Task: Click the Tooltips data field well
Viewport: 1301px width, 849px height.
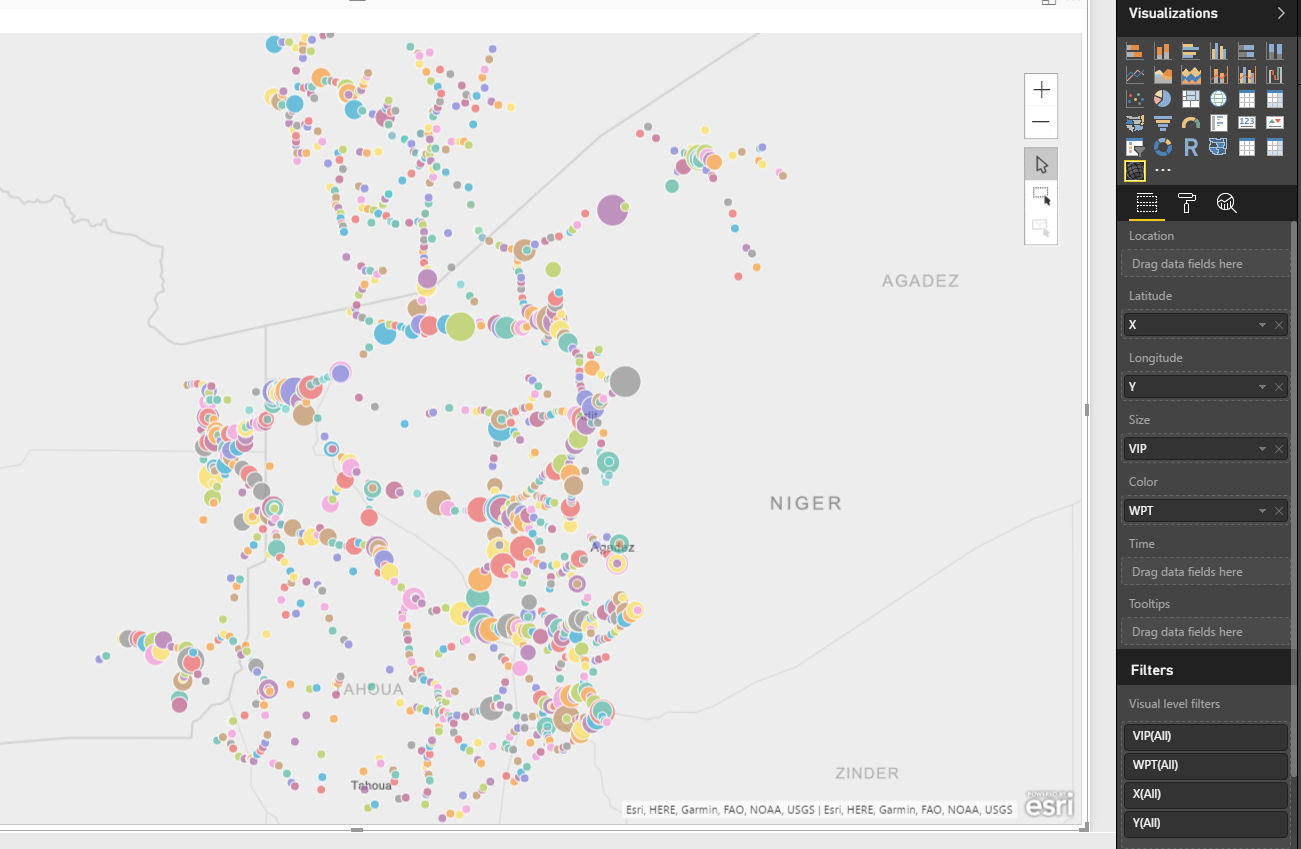Action: [x=1205, y=632]
